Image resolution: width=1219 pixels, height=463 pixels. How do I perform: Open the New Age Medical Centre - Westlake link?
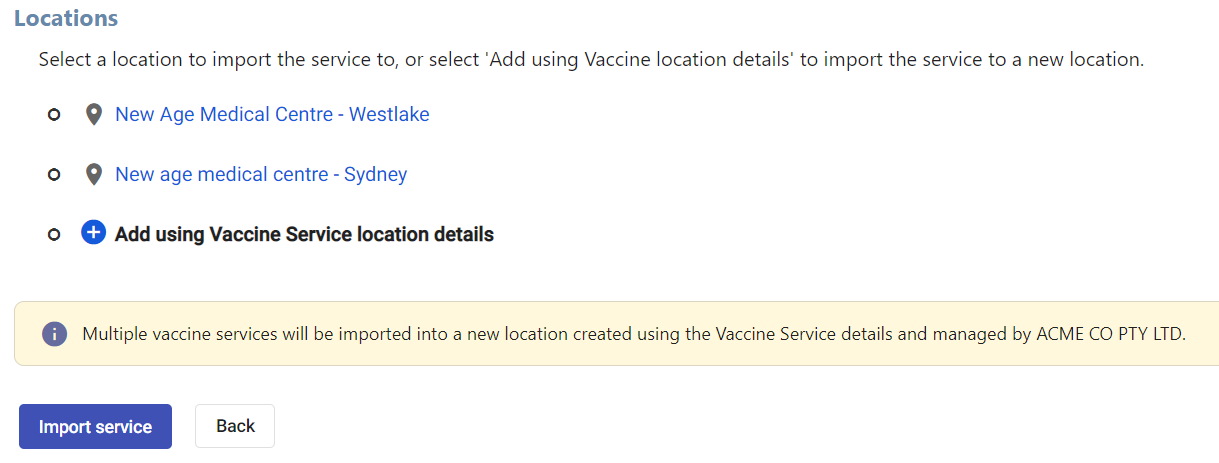tap(272, 115)
